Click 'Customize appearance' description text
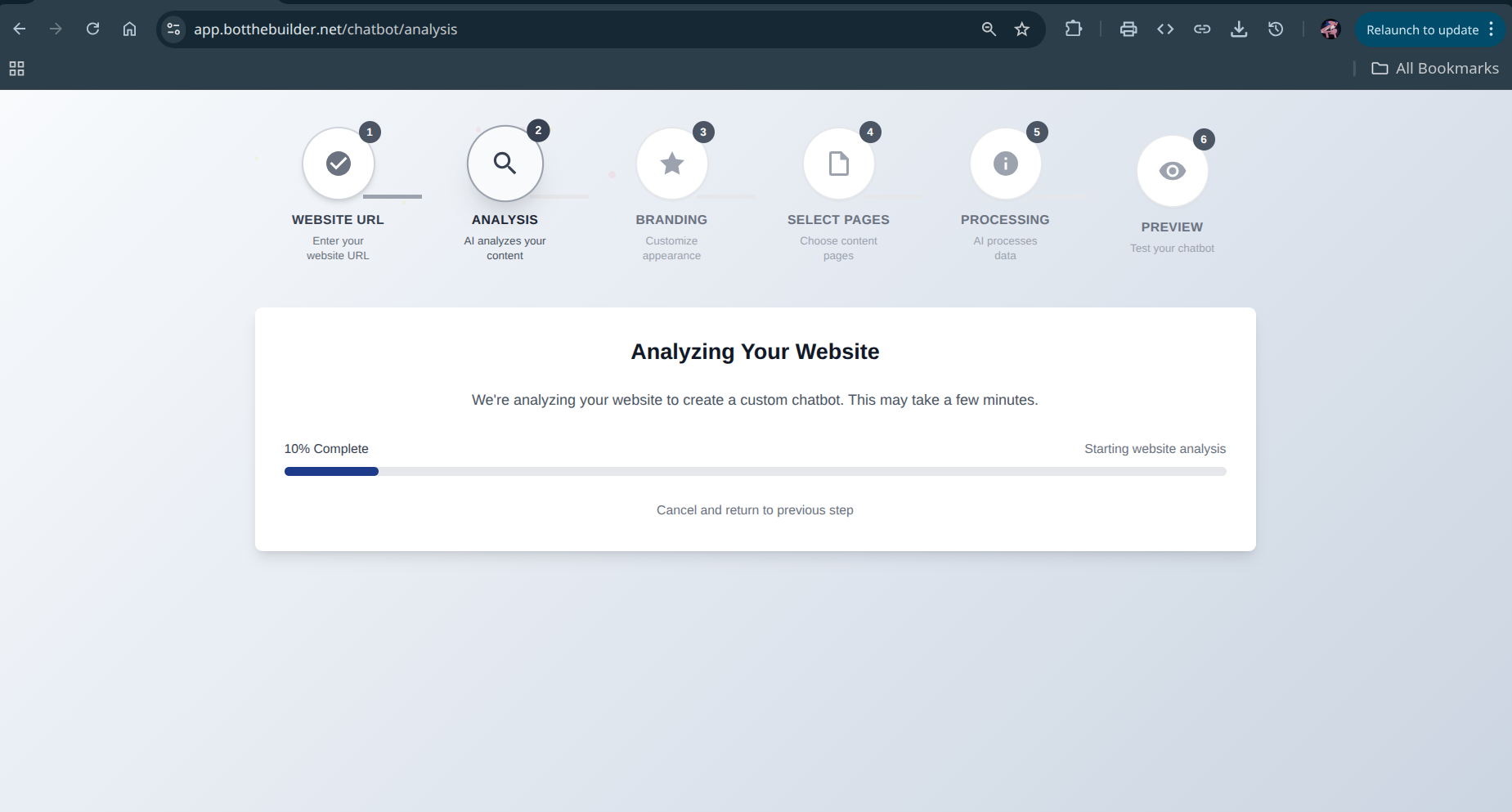Screen dimensions: 1512x812 pyautogui.click(x=671, y=249)
